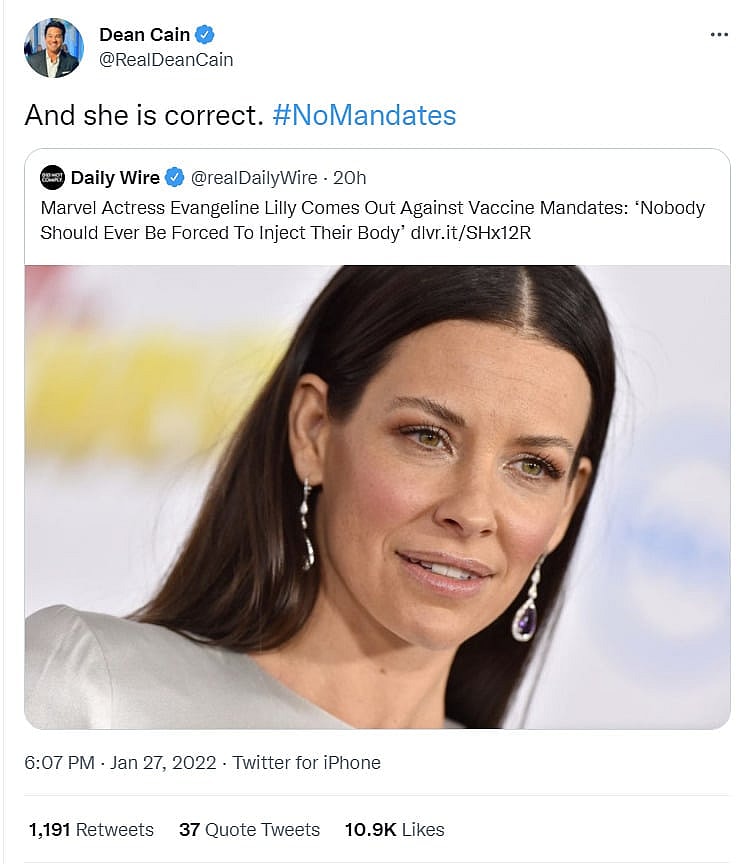The width and height of the screenshot is (752, 864).
Task: Click the Jan 27, 2022 date
Action: (163, 763)
